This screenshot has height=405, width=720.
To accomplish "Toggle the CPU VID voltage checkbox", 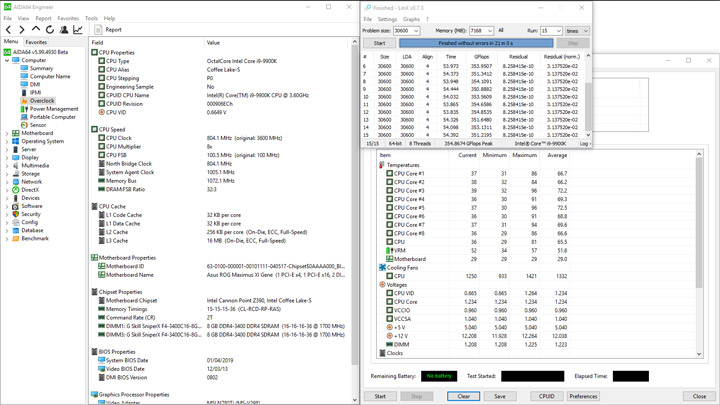I will pyautogui.click(x=389, y=293).
